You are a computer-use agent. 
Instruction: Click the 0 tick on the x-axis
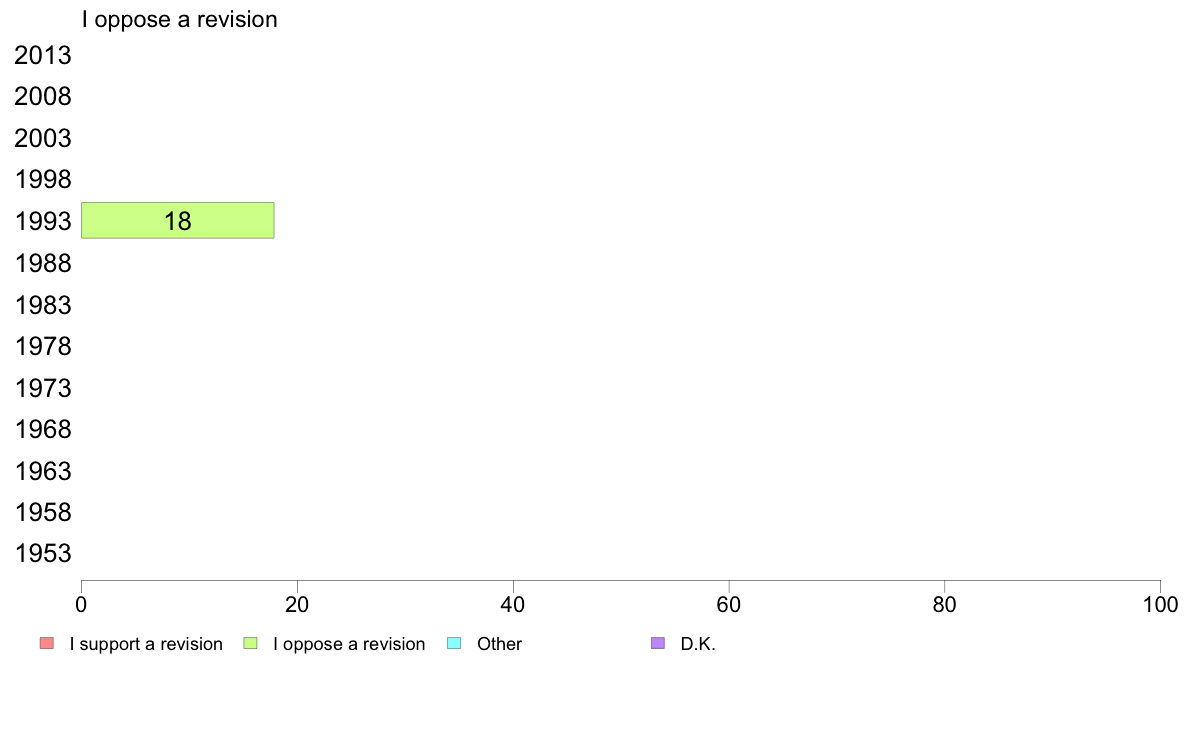pyautogui.click(x=81, y=604)
